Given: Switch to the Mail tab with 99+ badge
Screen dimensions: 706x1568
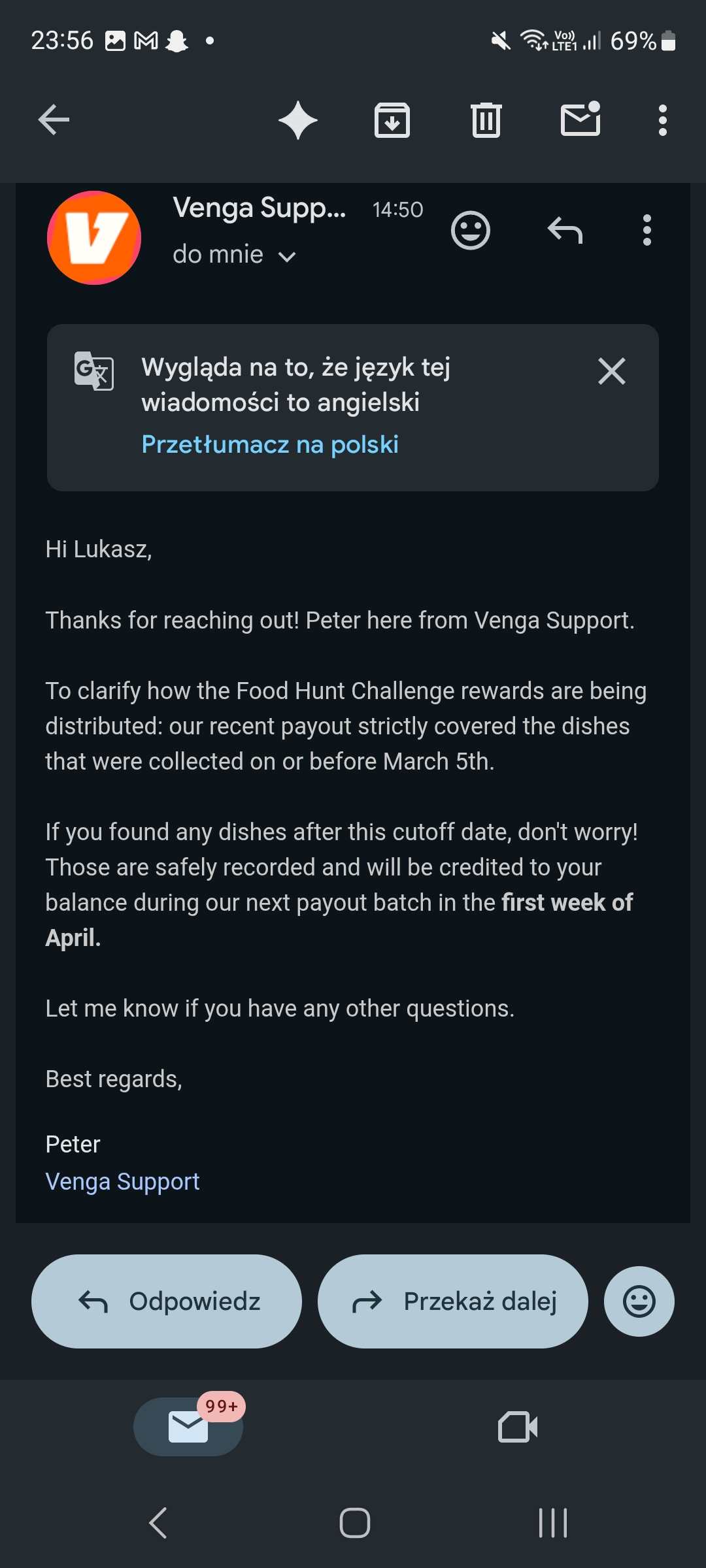Looking at the screenshot, I should 188,1427.
